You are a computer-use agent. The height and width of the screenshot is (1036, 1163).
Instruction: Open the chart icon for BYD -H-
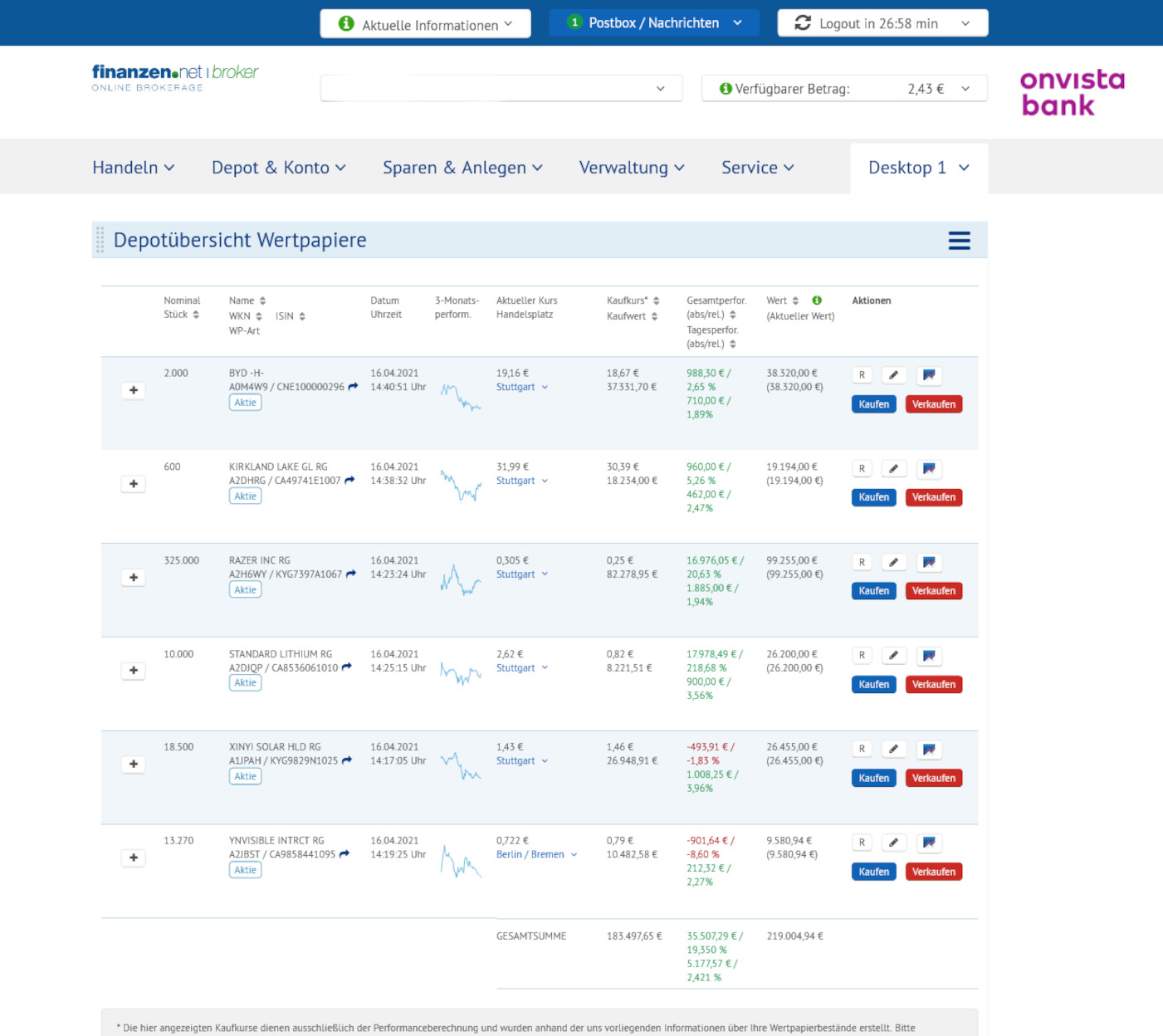(x=929, y=375)
